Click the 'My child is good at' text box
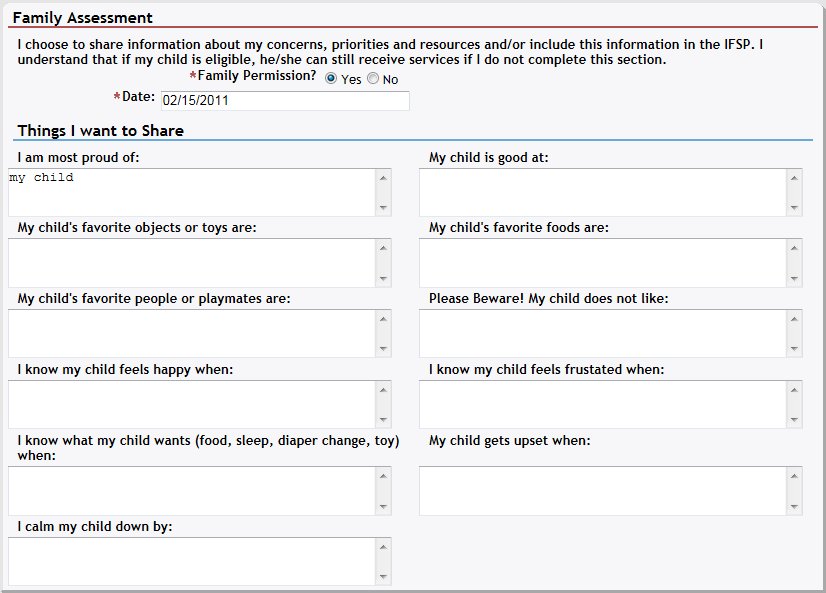The image size is (826, 593). (602, 192)
